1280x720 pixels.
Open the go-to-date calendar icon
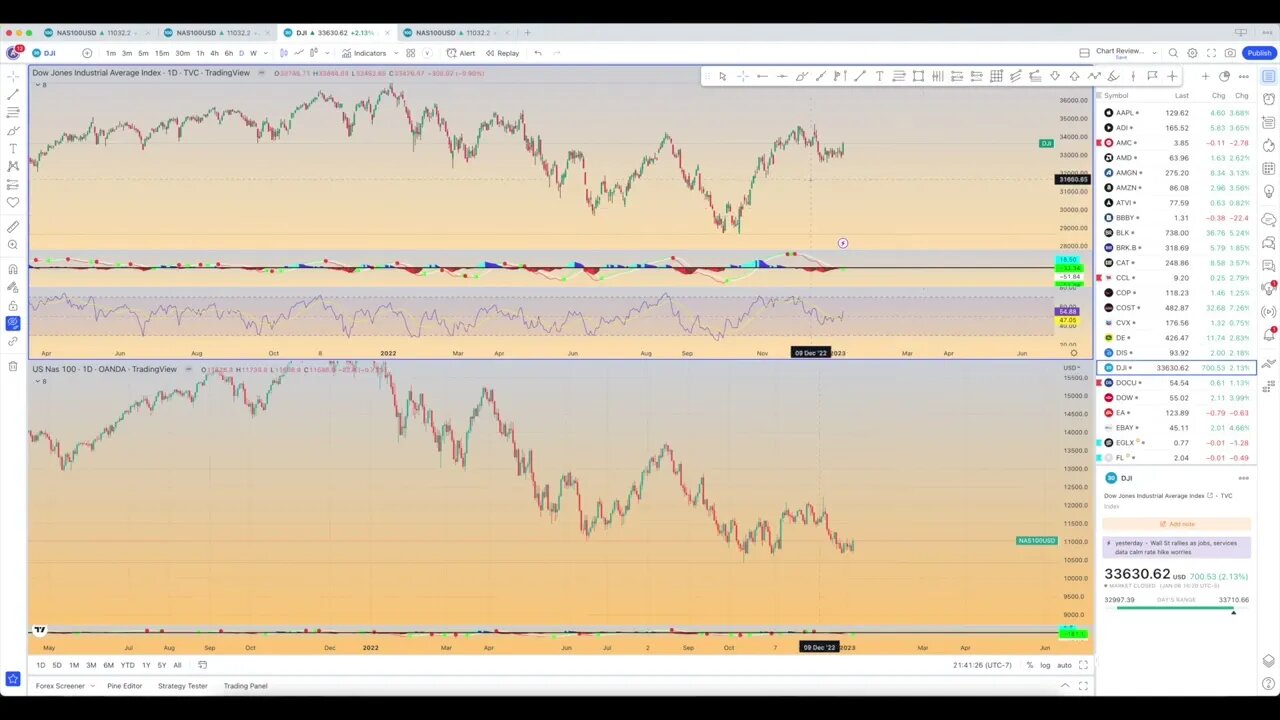(x=202, y=665)
